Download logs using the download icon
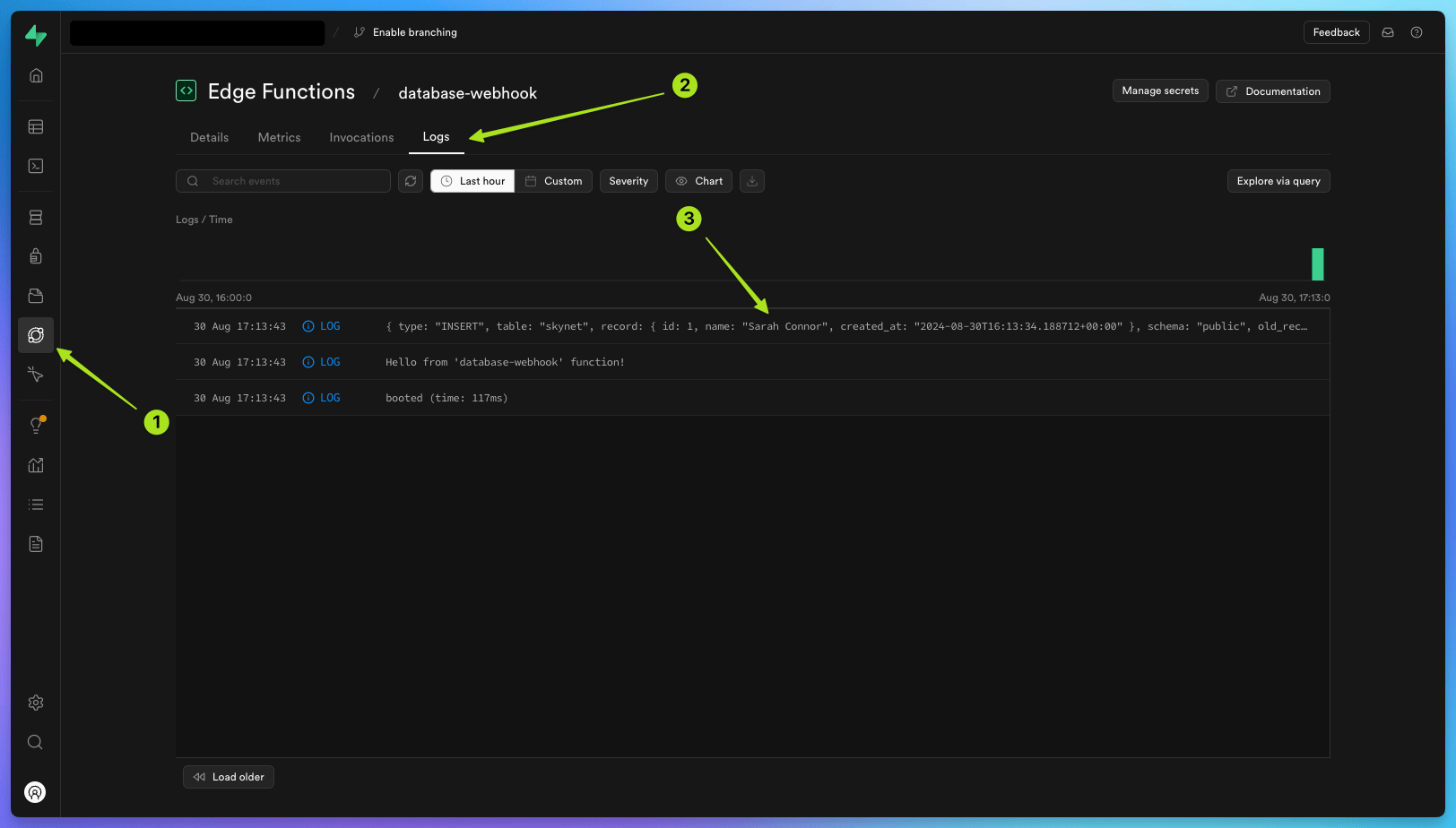The image size is (1456, 828). coord(751,180)
